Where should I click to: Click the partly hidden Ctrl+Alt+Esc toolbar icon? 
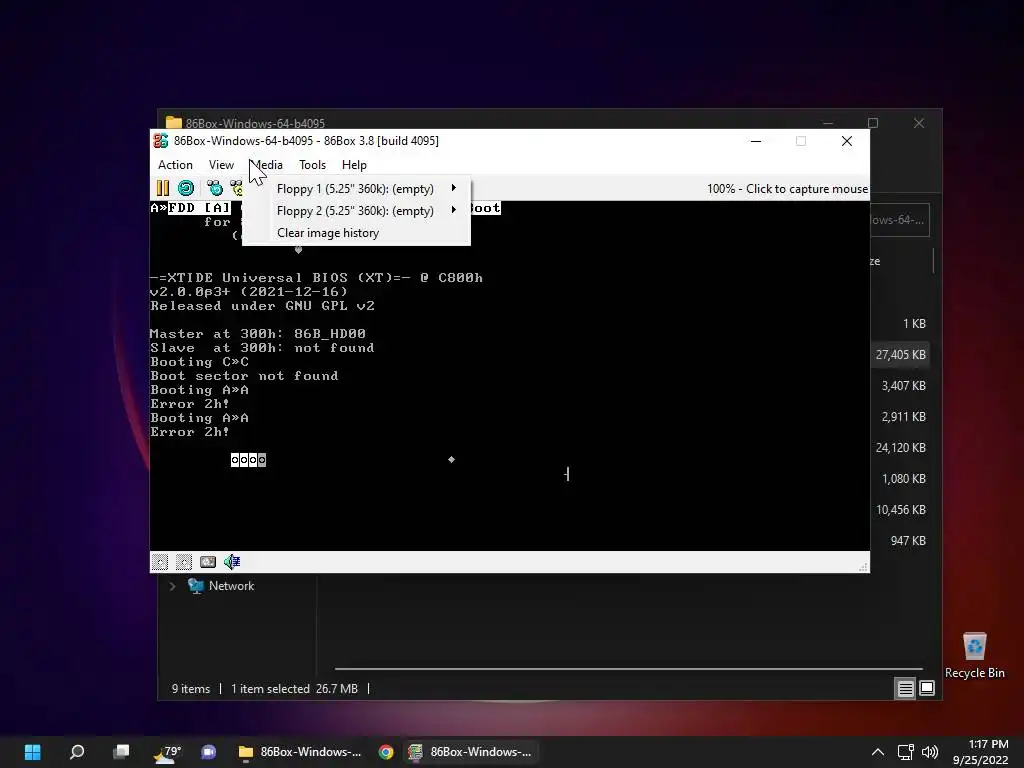pyautogui.click(x=236, y=189)
